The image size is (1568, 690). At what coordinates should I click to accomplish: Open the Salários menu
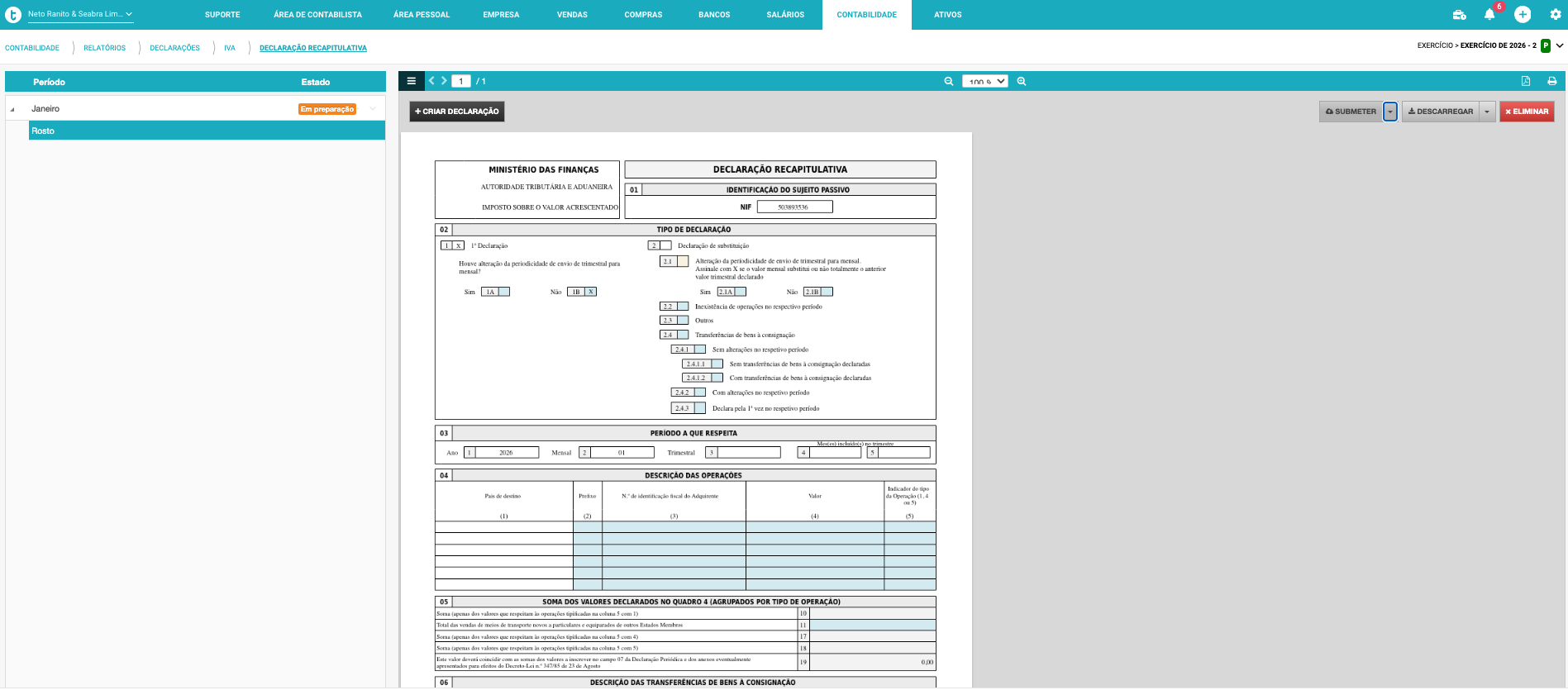[785, 15]
